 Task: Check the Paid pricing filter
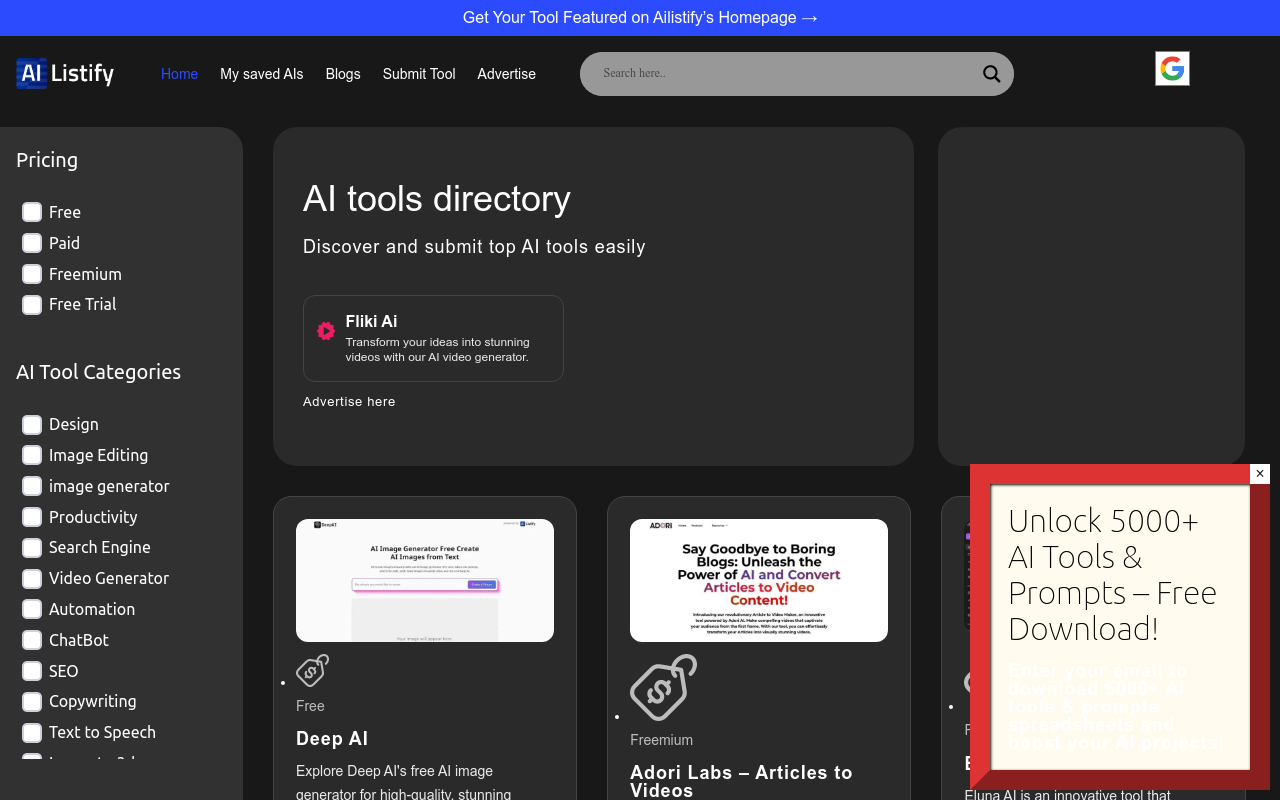32,243
